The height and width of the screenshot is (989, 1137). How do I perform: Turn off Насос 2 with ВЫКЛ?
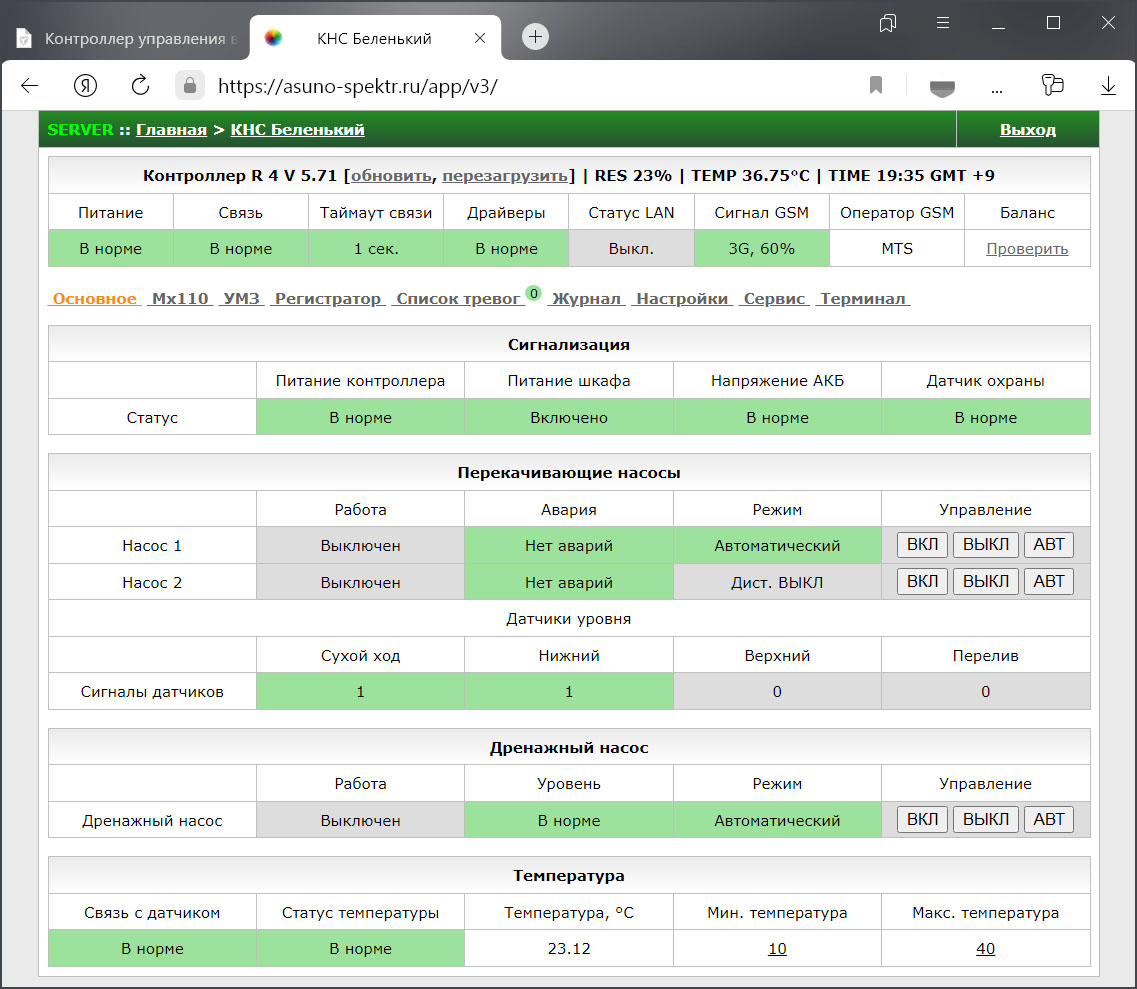pos(985,582)
